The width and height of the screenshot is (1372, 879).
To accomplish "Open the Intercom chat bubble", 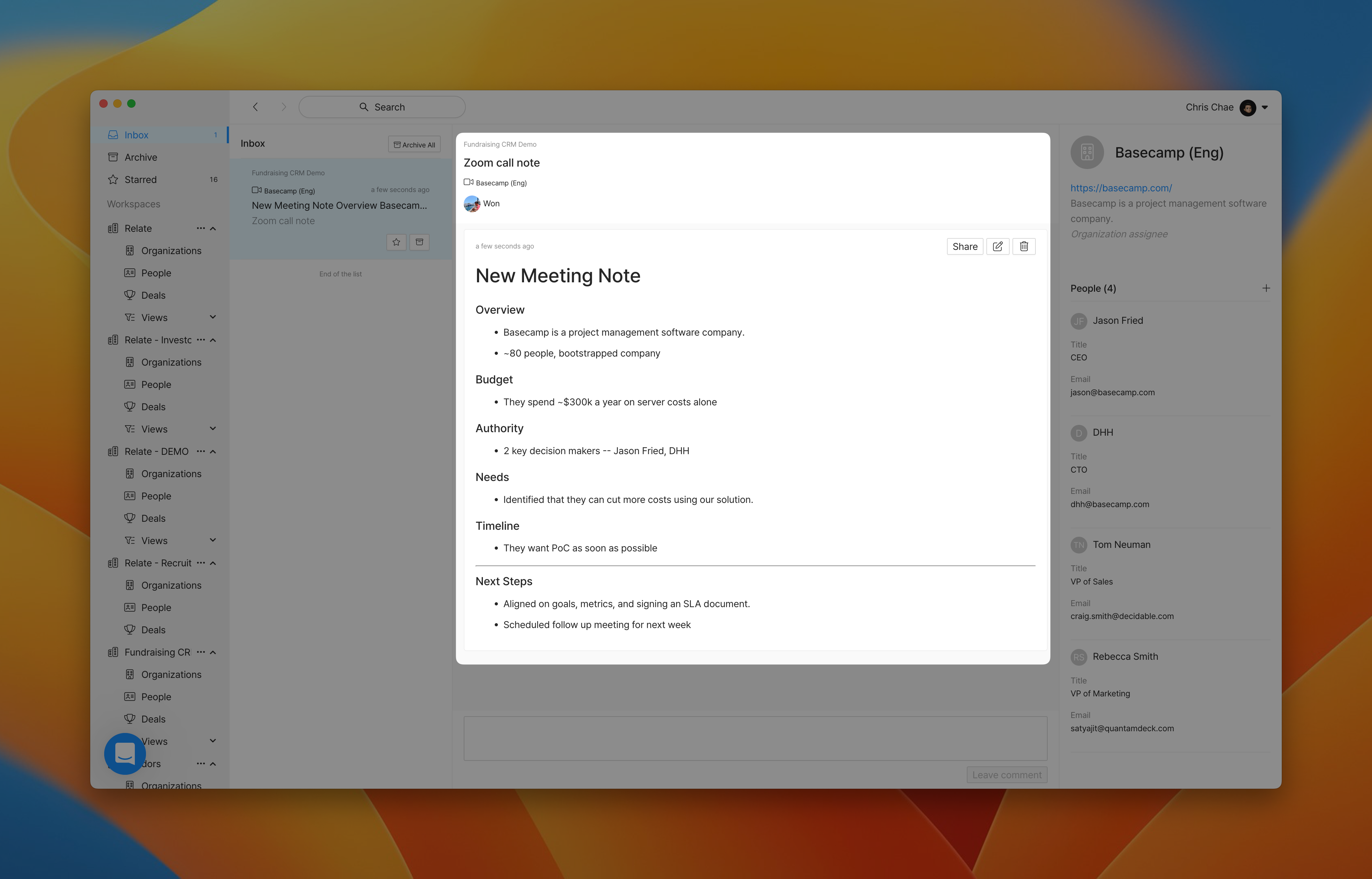I will [x=124, y=754].
